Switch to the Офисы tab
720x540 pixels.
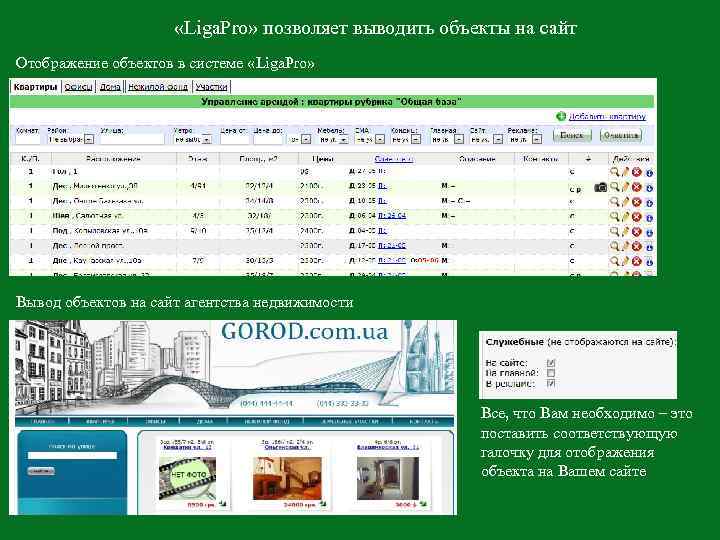point(78,87)
